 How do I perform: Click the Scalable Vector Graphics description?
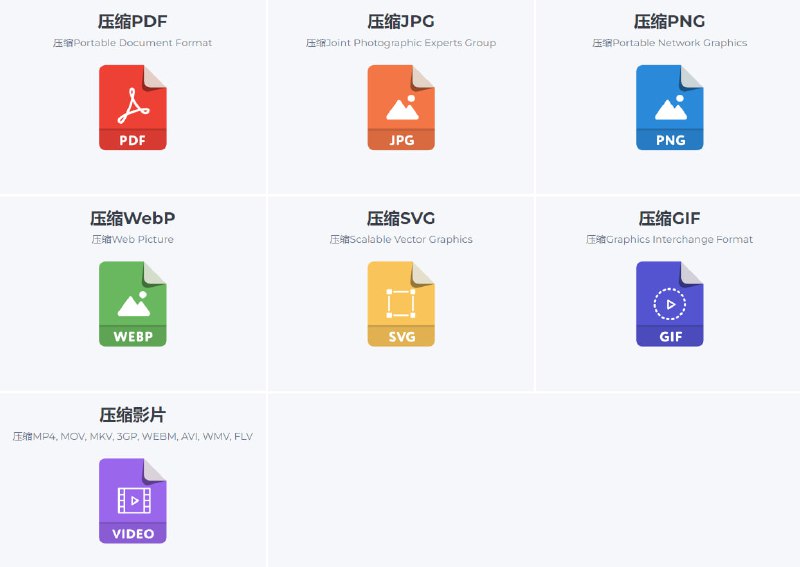[401, 240]
